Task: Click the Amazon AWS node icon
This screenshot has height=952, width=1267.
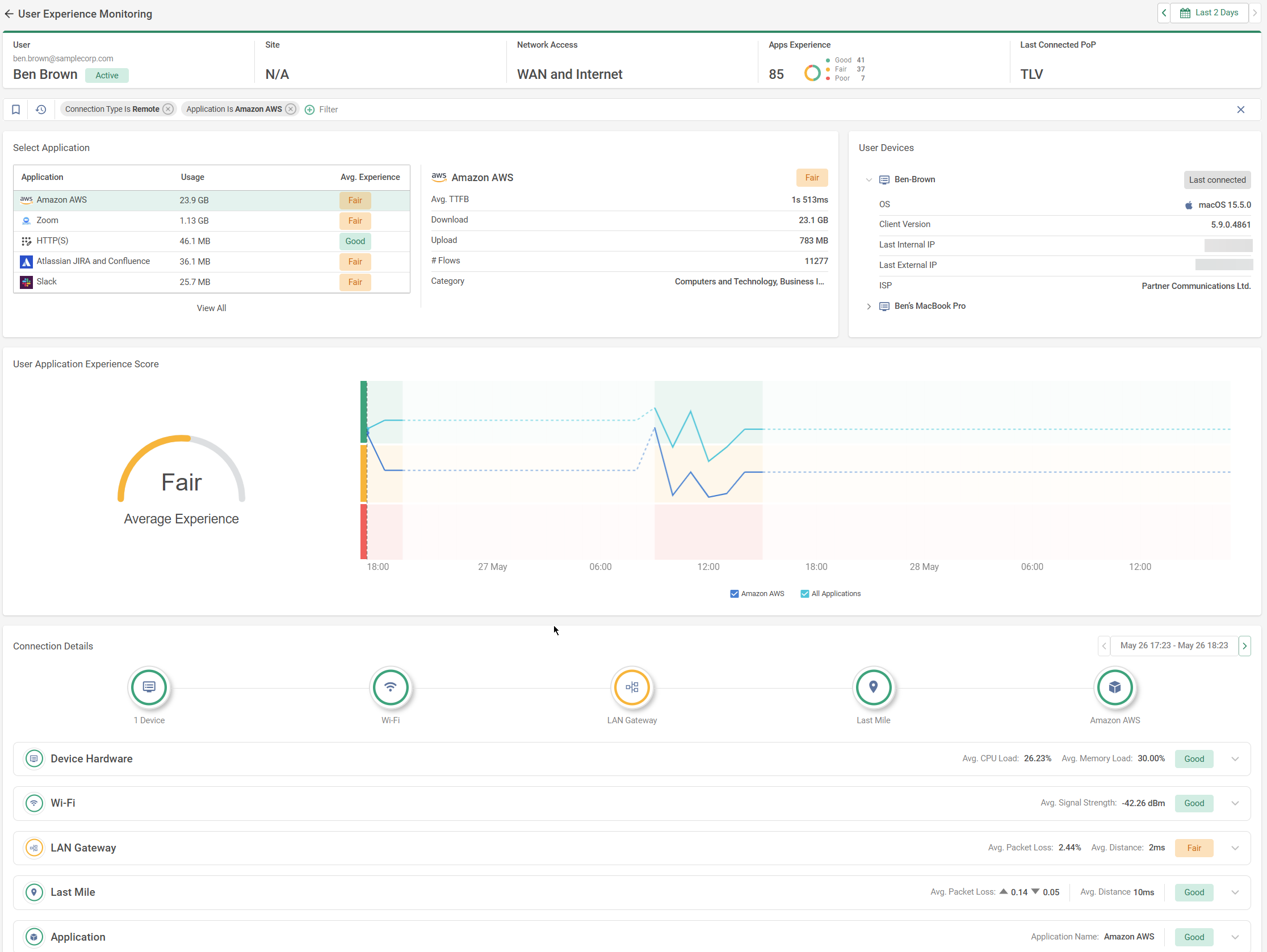Action: pos(1115,687)
